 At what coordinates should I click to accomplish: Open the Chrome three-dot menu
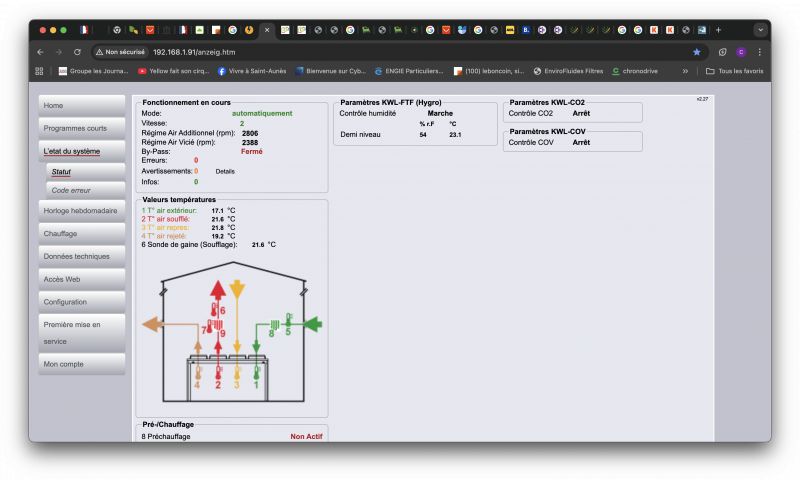(759, 51)
